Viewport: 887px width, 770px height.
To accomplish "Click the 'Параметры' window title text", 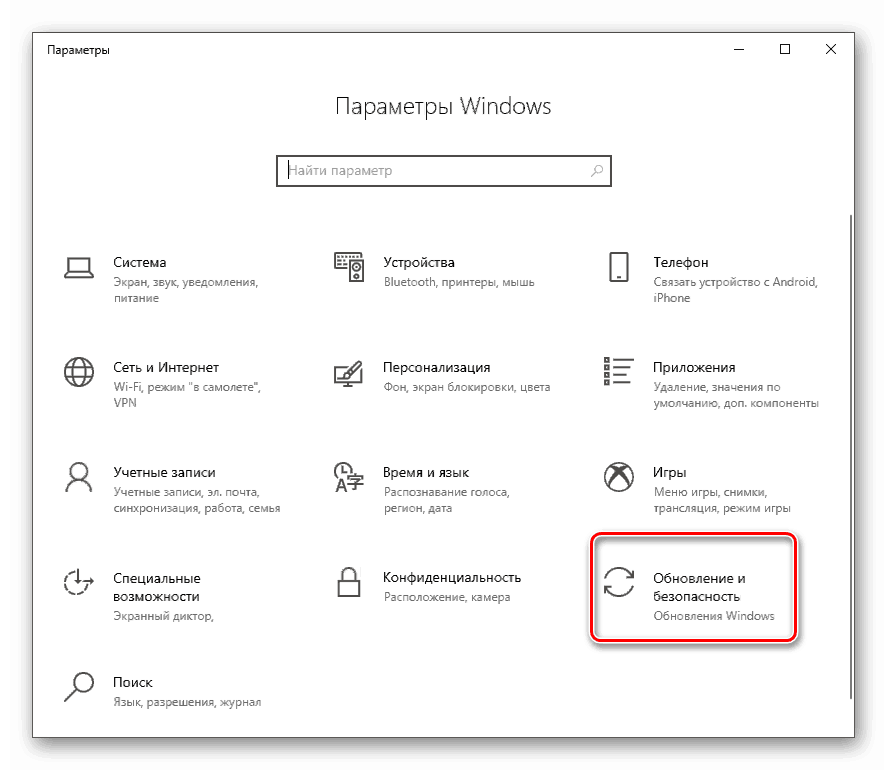I will tap(78, 50).
